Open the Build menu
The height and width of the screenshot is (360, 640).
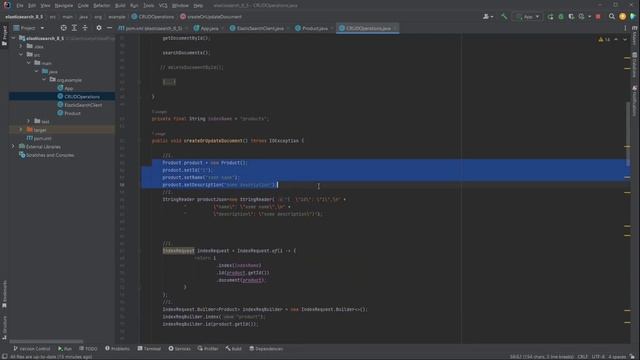click(x=120, y=6)
